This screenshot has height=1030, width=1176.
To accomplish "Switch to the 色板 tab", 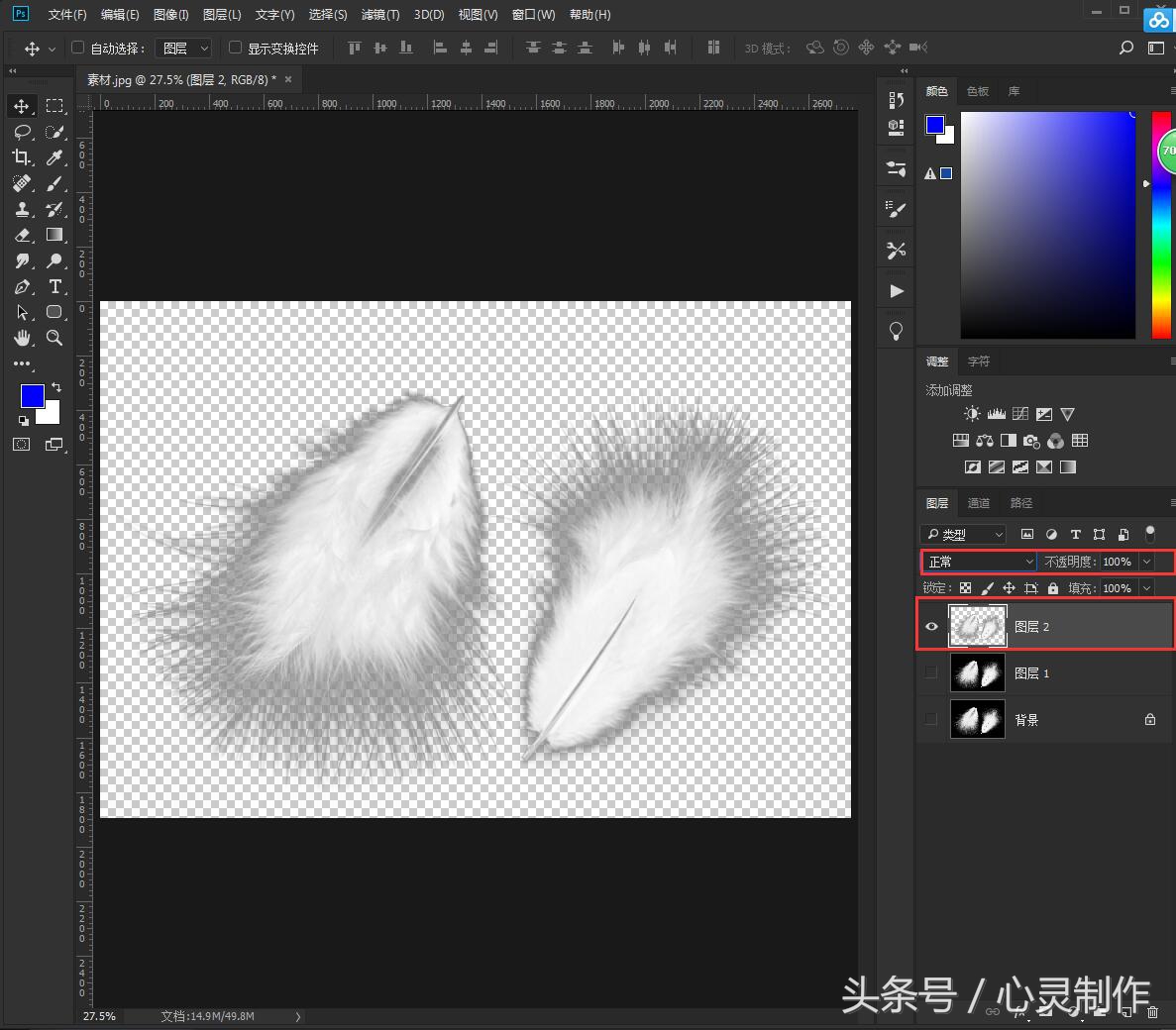I will 978,91.
